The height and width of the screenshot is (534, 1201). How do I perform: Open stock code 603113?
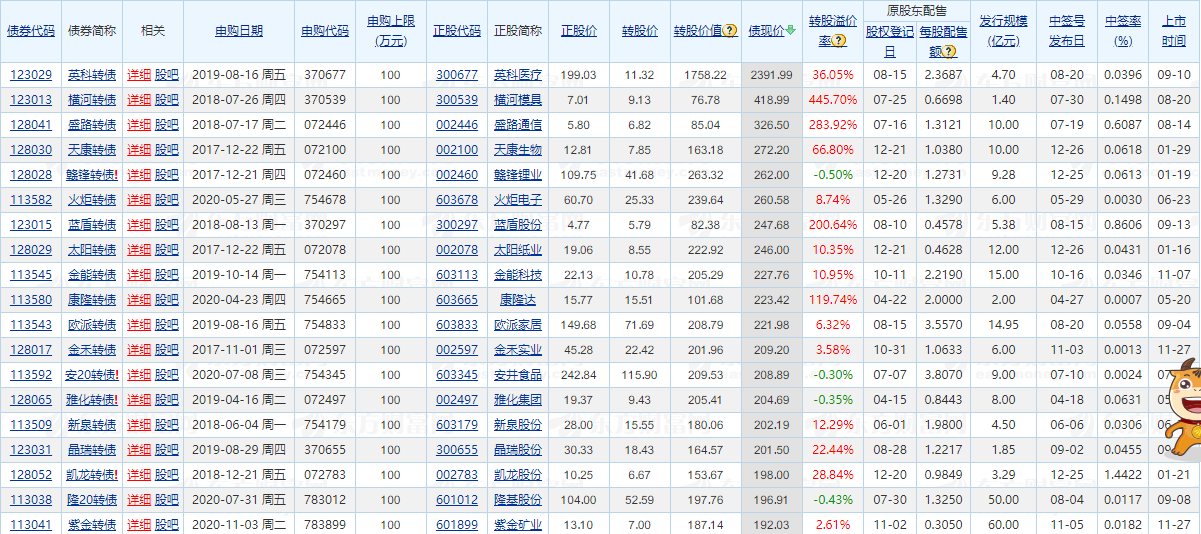tap(457, 275)
